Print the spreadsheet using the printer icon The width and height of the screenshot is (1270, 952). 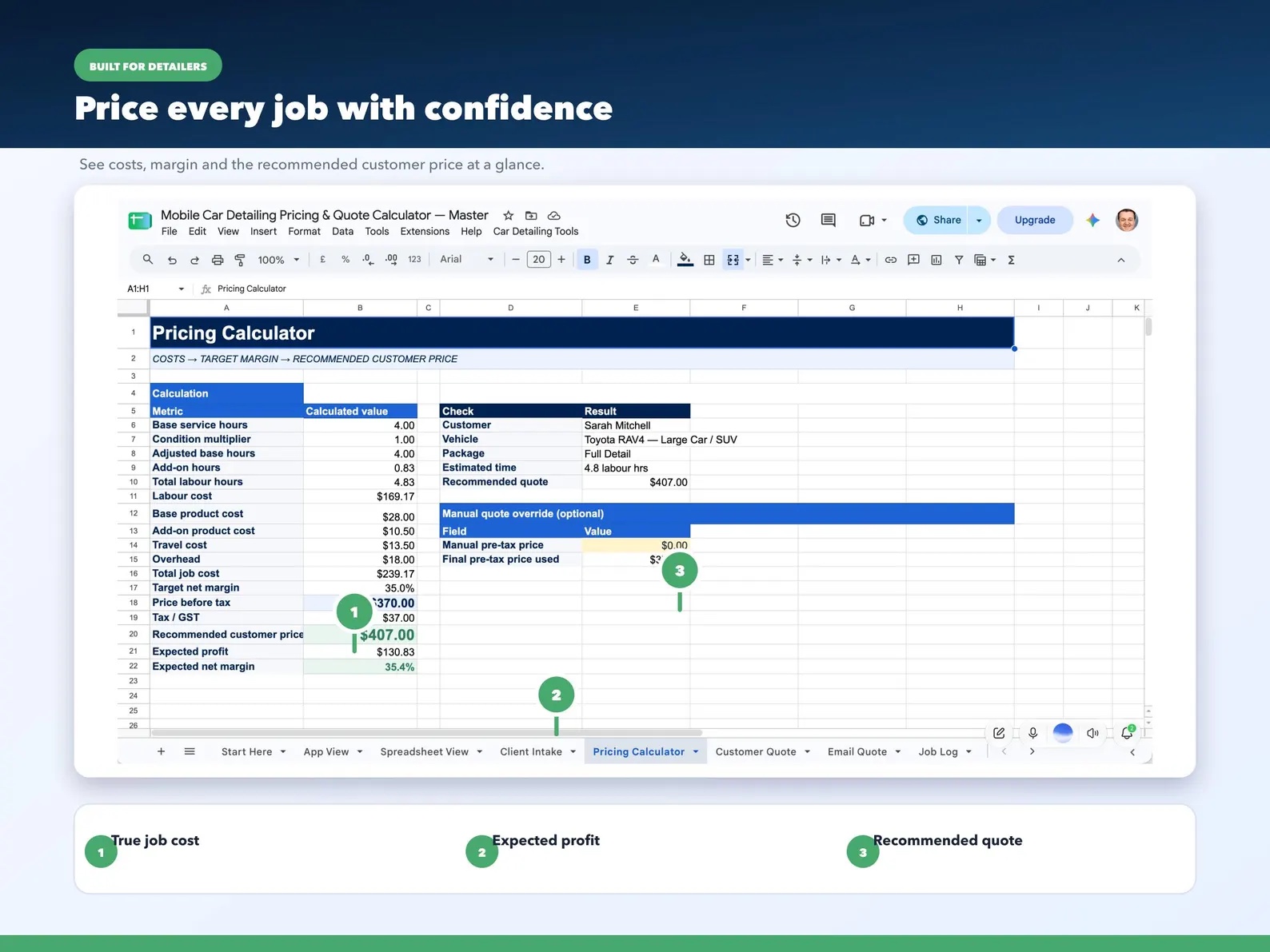pos(218,260)
